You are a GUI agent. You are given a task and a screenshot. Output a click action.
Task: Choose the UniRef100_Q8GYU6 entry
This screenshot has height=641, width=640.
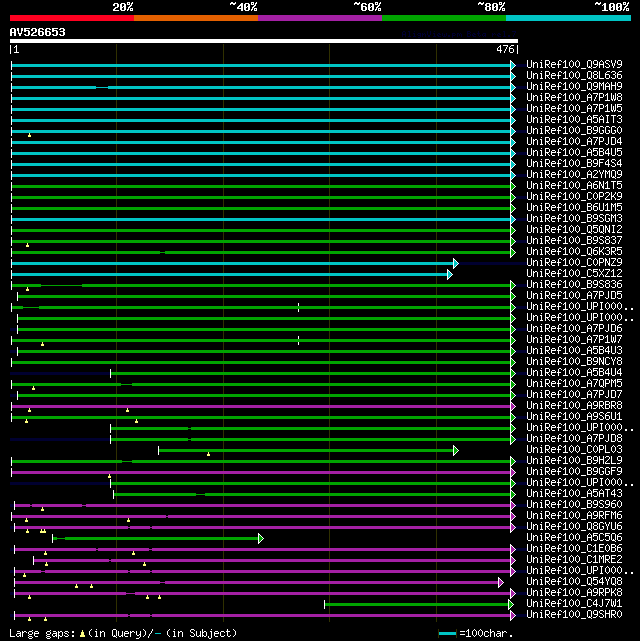click(574, 527)
